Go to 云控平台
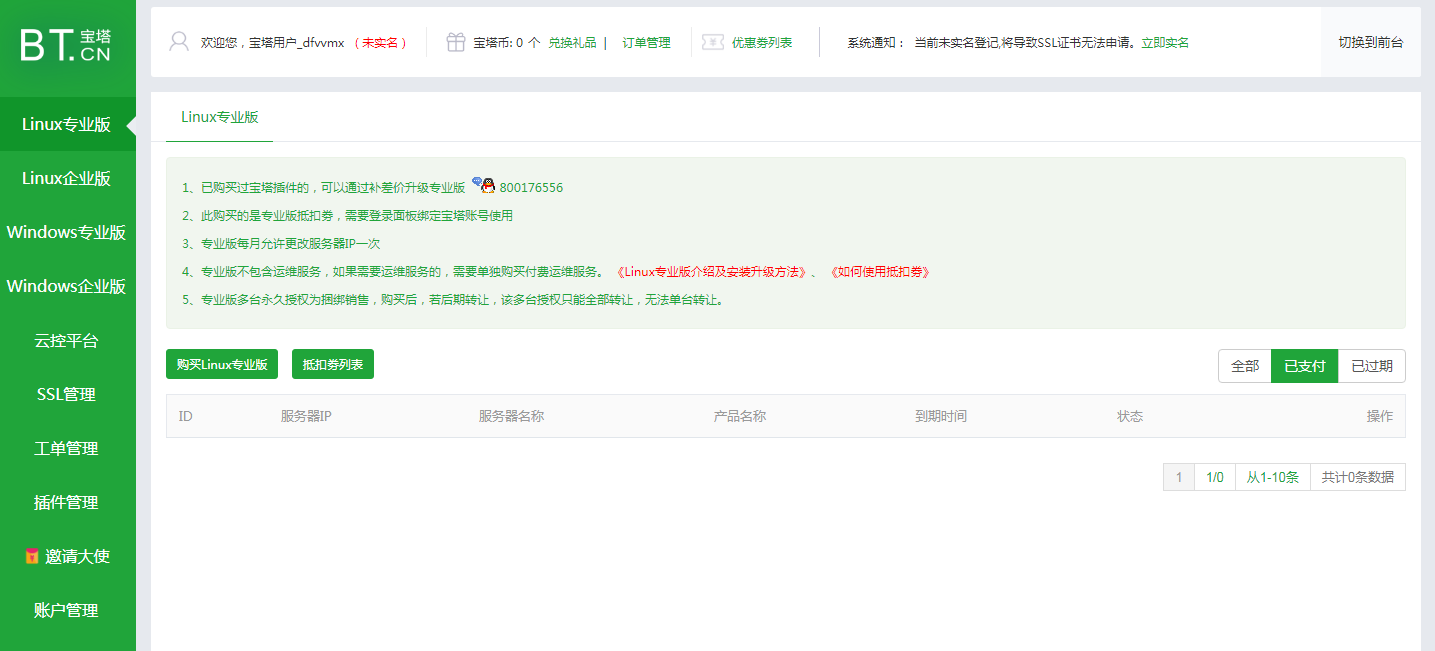The height and width of the screenshot is (651, 1435). (x=68, y=340)
